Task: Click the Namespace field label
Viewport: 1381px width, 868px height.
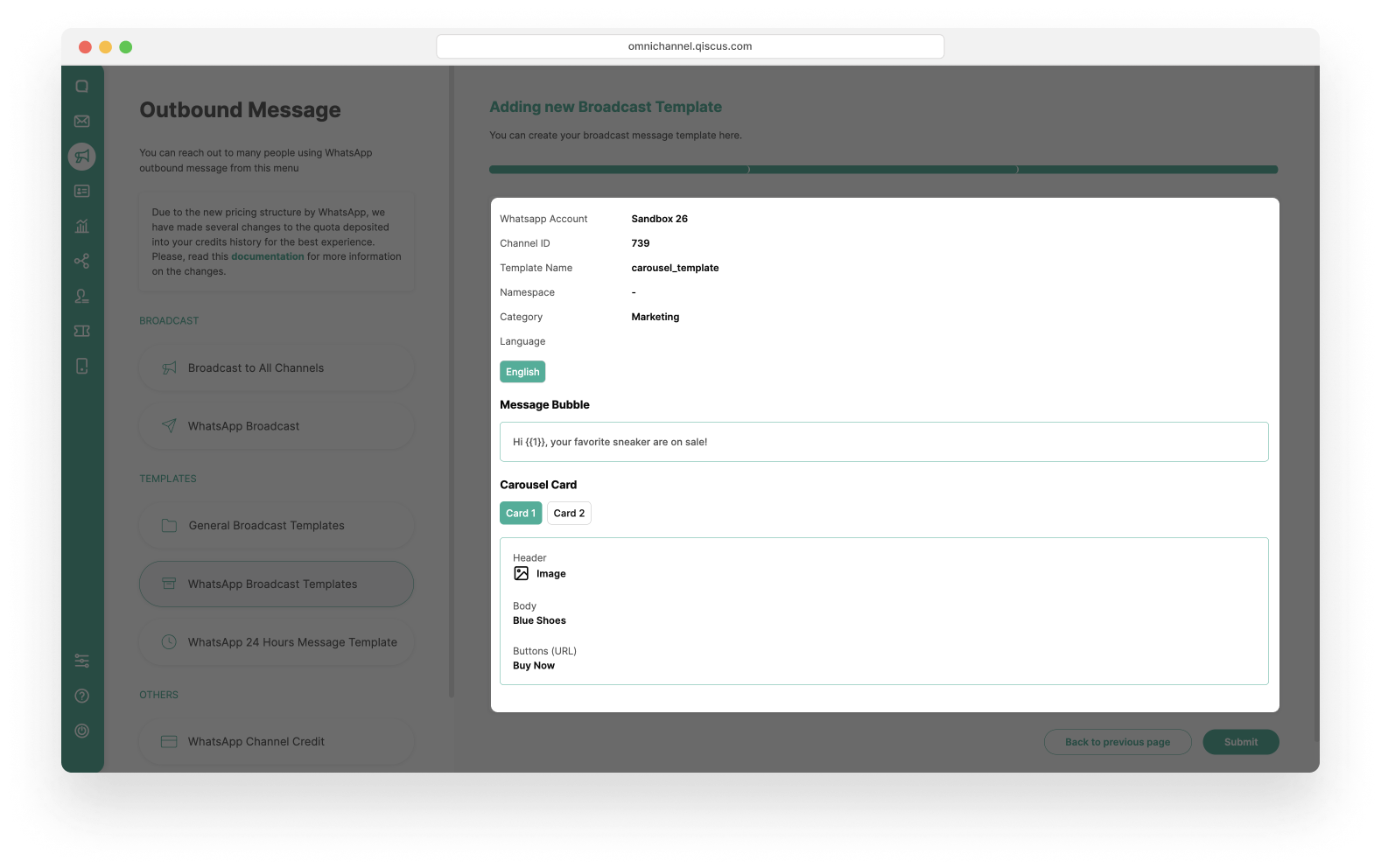Action: [528, 293]
